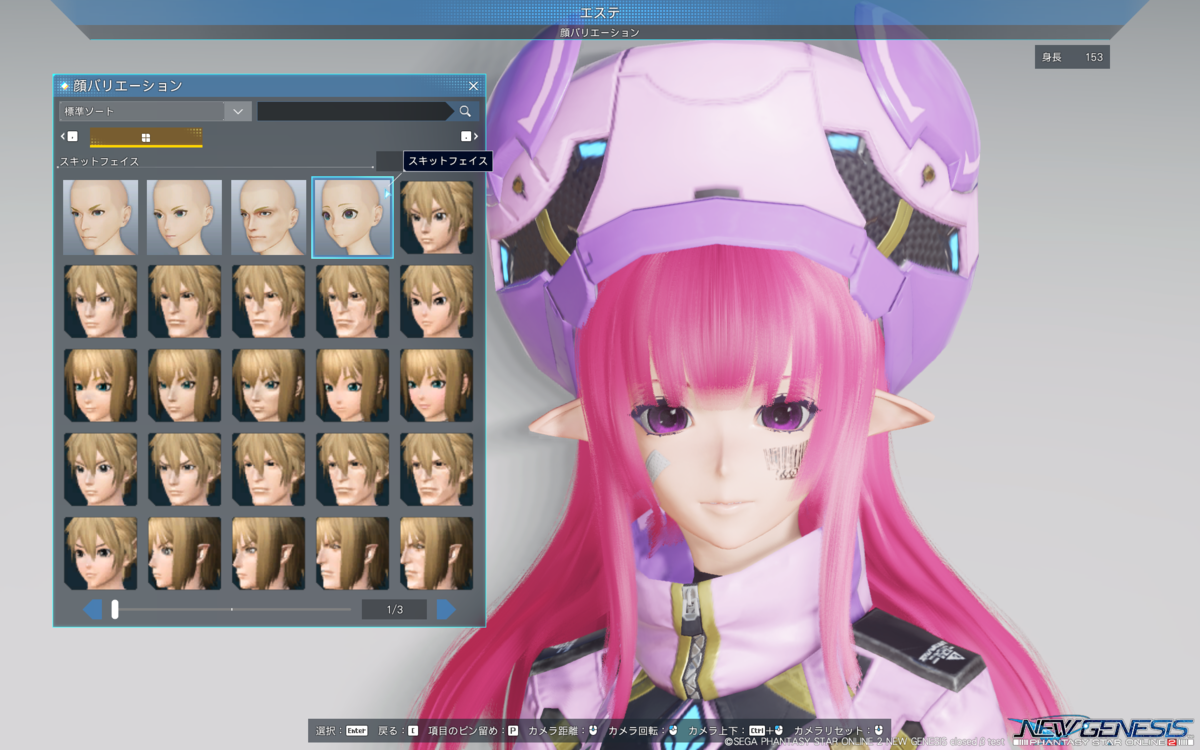Select last side-profile face in bottom row

[437, 553]
